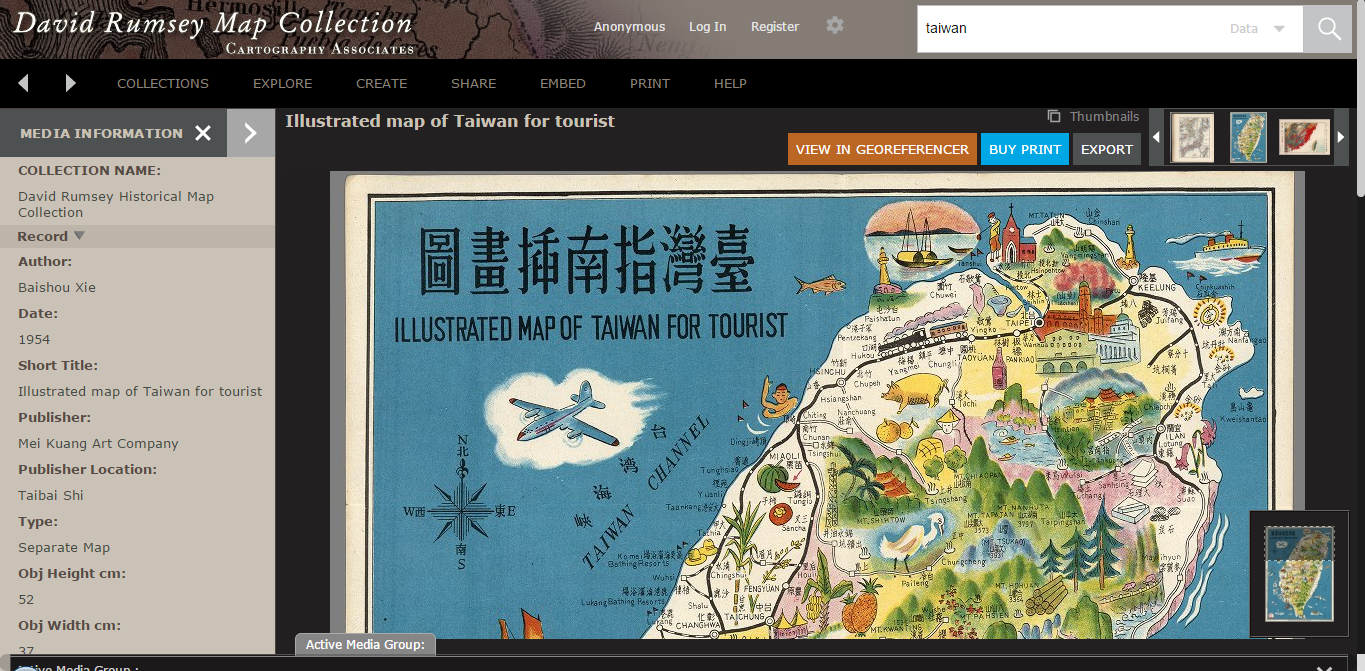Click the type value Separate Map
This screenshot has height=671, width=1365.
tap(64, 548)
